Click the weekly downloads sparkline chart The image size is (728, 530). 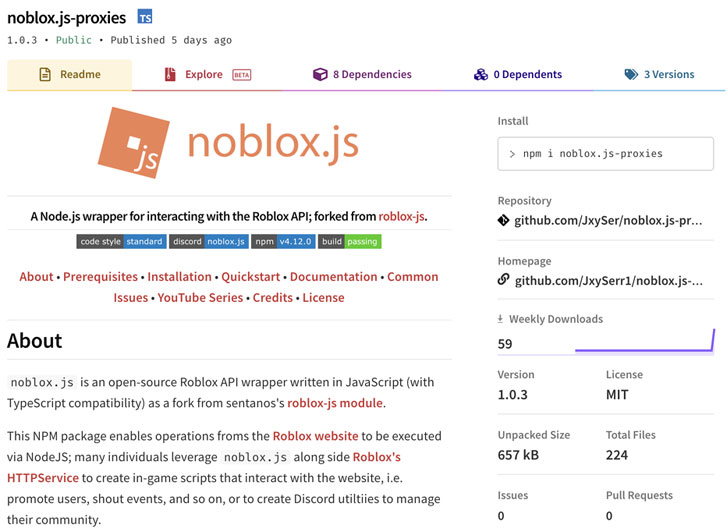[x=645, y=341]
